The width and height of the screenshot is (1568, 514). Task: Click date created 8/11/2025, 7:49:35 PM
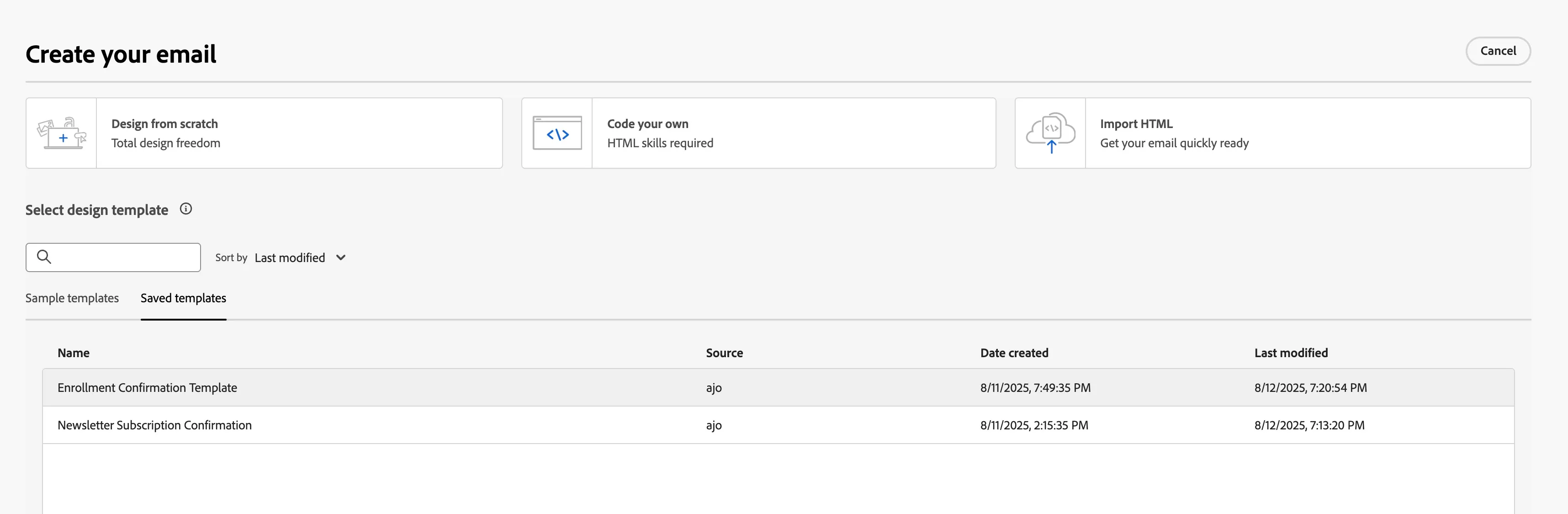point(1035,388)
